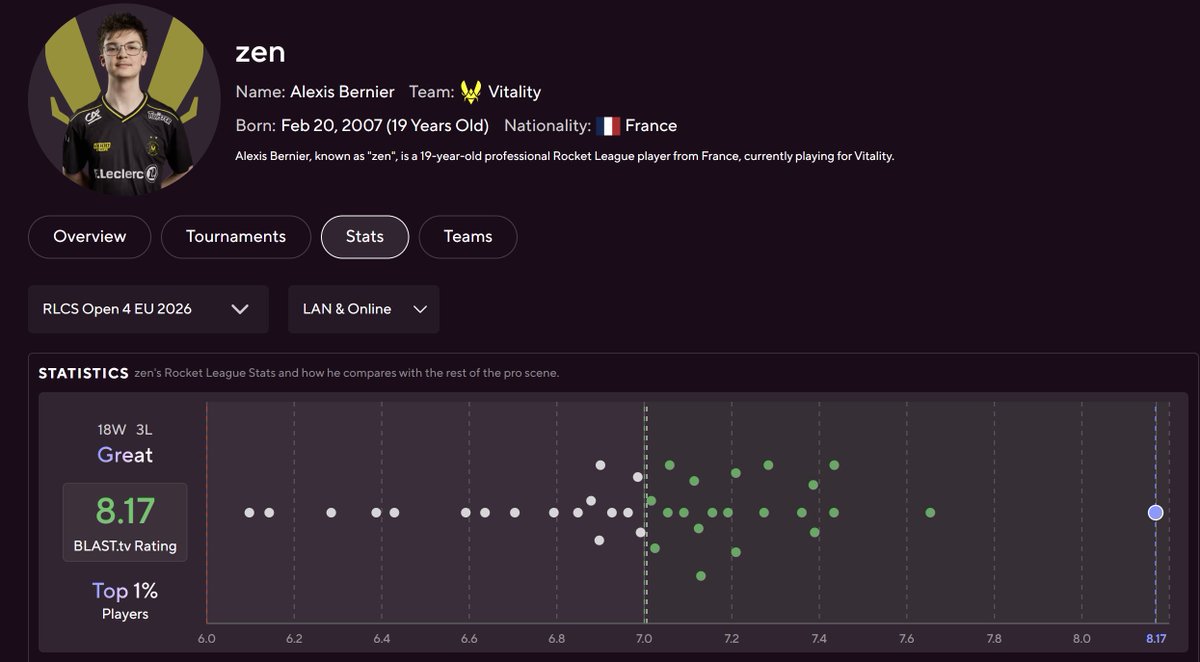
Task: Open the Teams tab
Action: point(468,237)
